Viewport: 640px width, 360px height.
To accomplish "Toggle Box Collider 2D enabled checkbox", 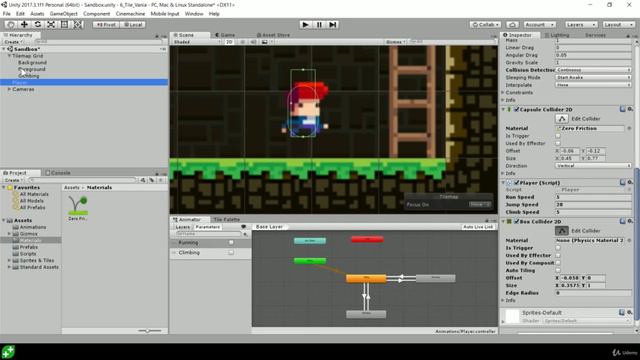I will tap(516, 221).
